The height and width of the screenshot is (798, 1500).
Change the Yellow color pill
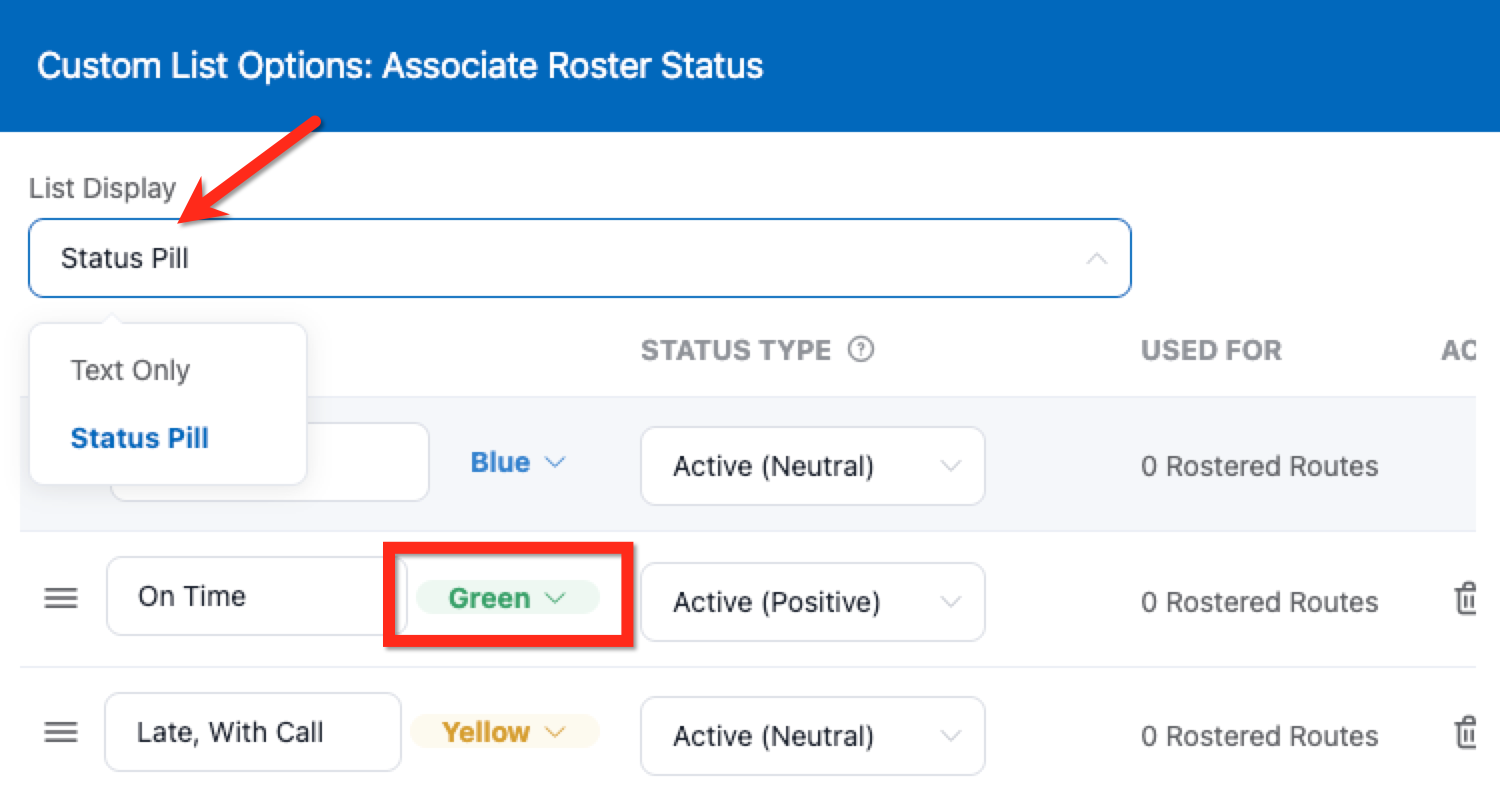(504, 732)
